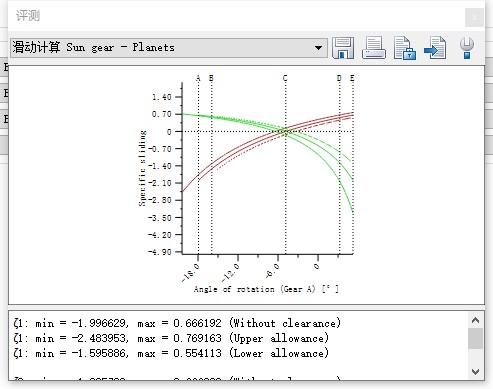Select the Sun gear - Planets combo box
This screenshot has width=493, height=389.
pos(169,48)
